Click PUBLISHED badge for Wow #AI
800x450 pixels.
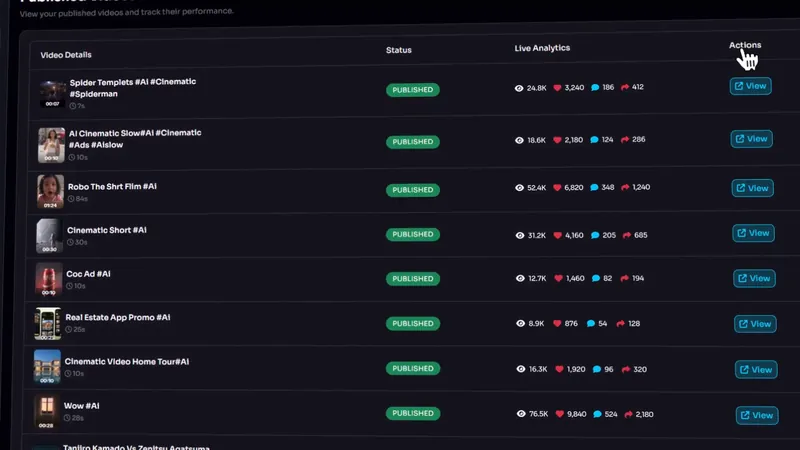coord(413,413)
